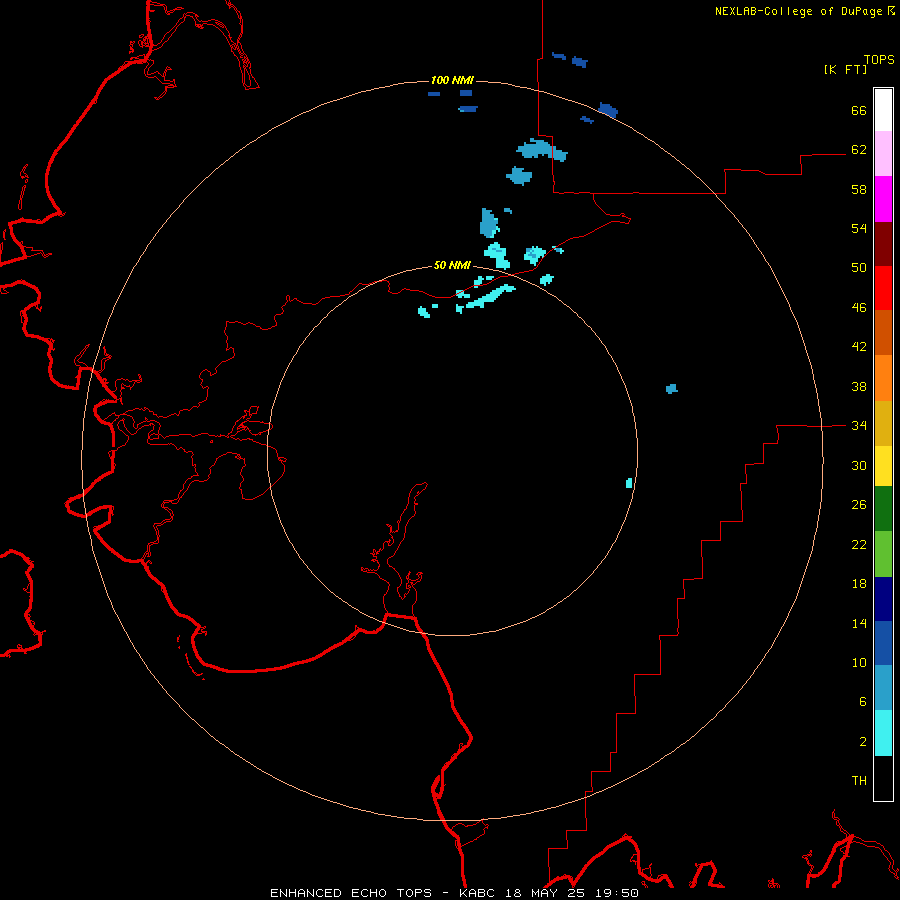Click the elongated cyan echo inside the 50 NMI ring

point(490,296)
